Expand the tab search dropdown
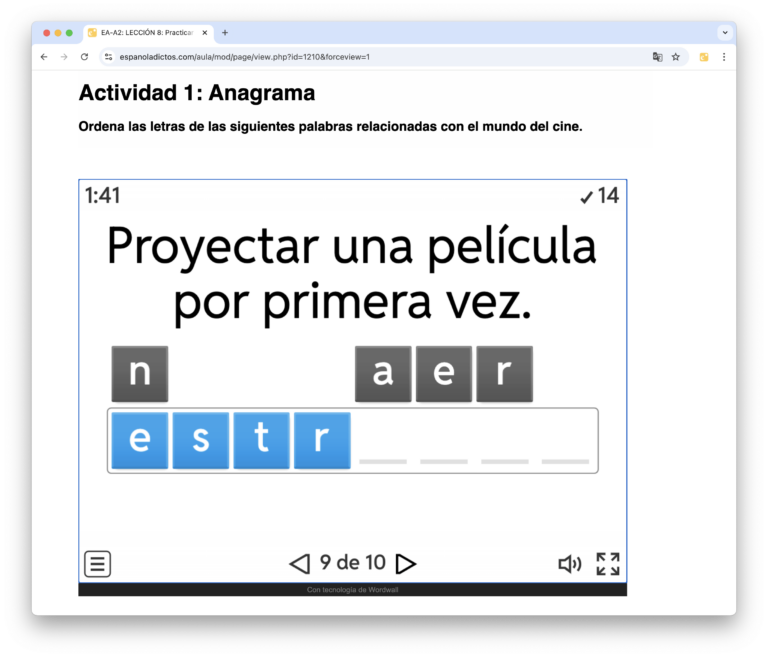 pos(725,33)
